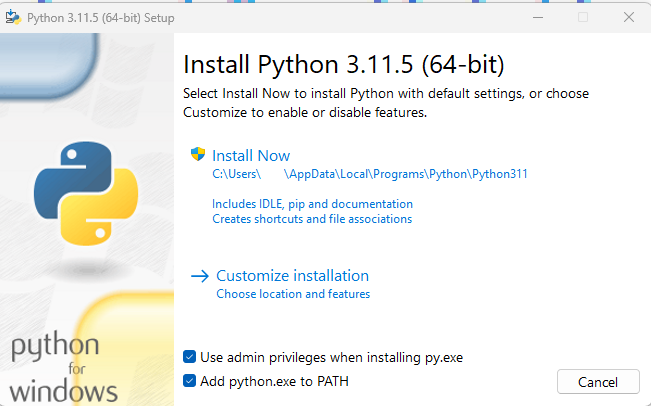The width and height of the screenshot is (651, 406).
Task: Click the arrow icon beside Customize installation
Action: pyautogui.click(x=200, y=276)
